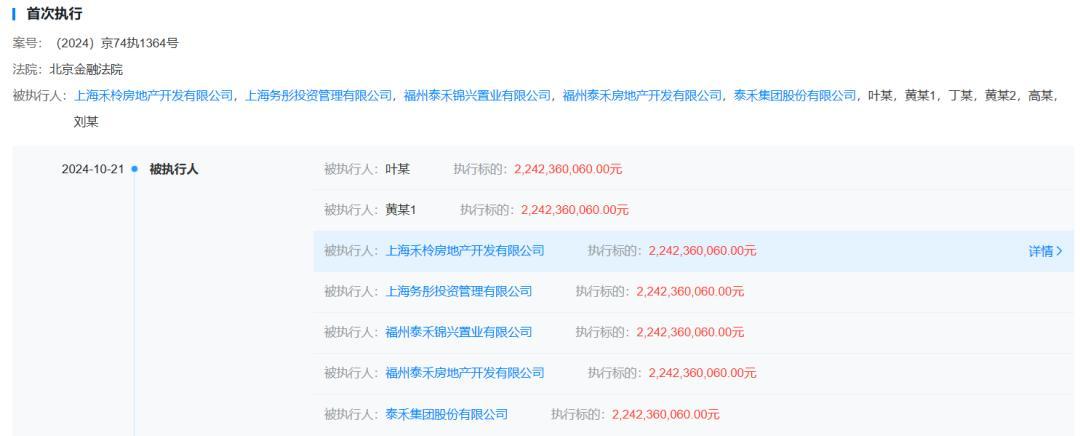
Task: Open 详情 for 上海禾柃房地产开发有限公司 row
Action: (x=1045, y=251)
